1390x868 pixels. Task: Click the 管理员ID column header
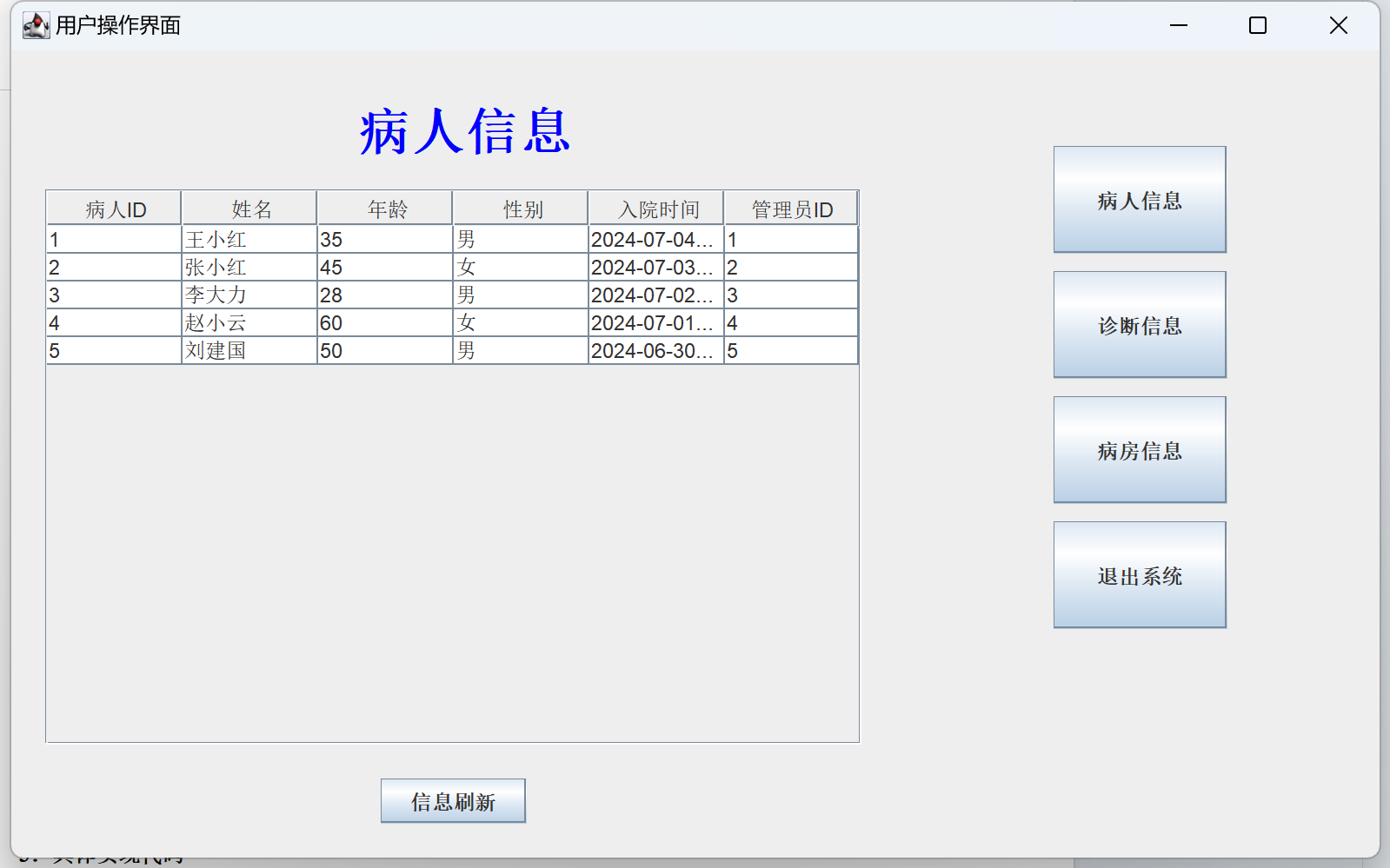(x=791, y=209)
